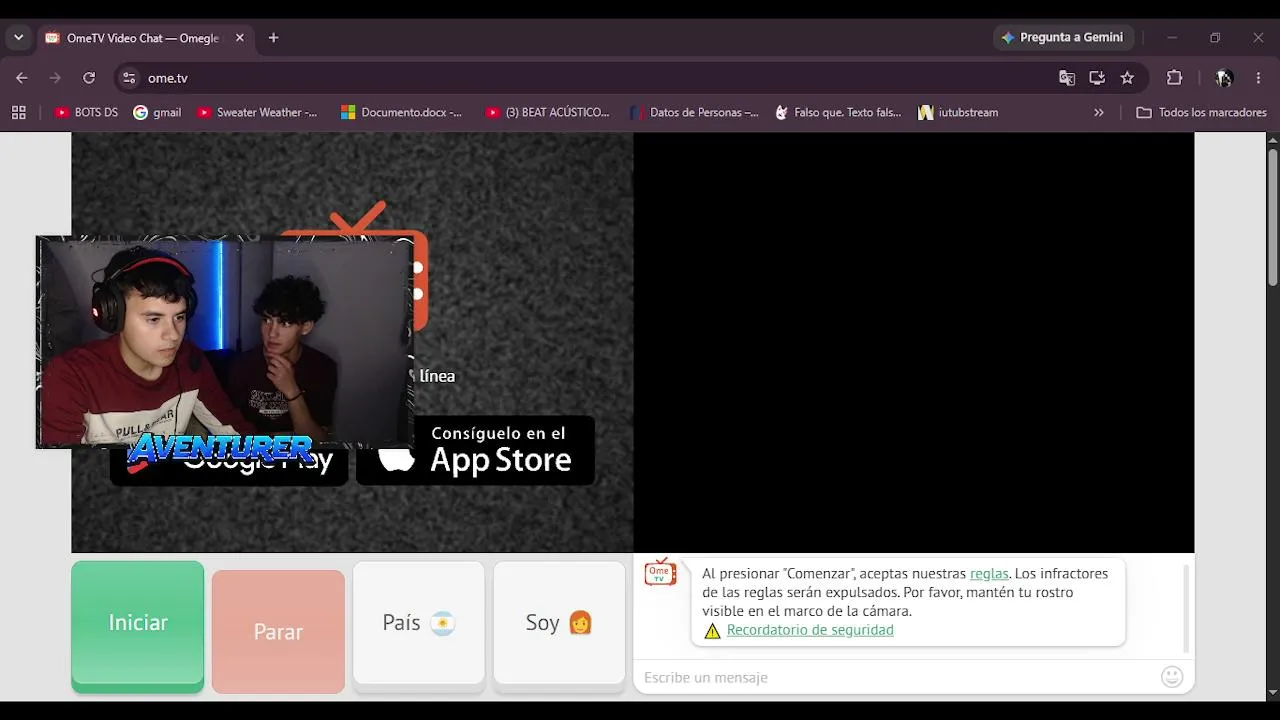Expand the hidden bookmarks overflow chevron

click(1099, 113)
